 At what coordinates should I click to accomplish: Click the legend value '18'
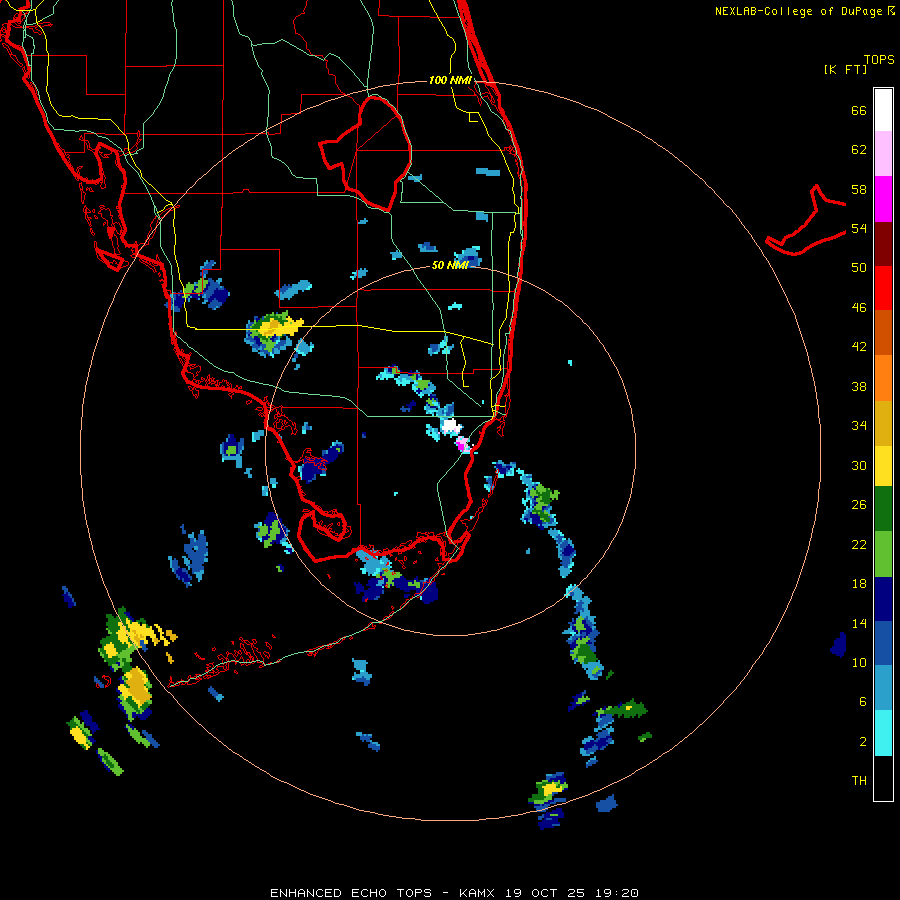click(x=859, y=584)
